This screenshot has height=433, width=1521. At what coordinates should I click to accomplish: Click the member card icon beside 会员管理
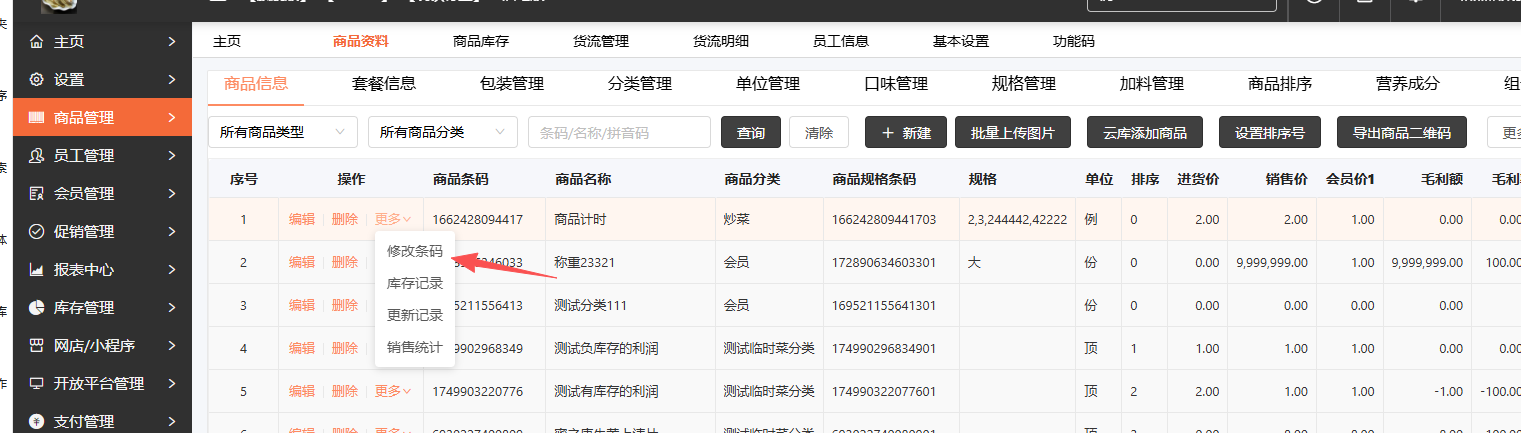tap(37, 194)
